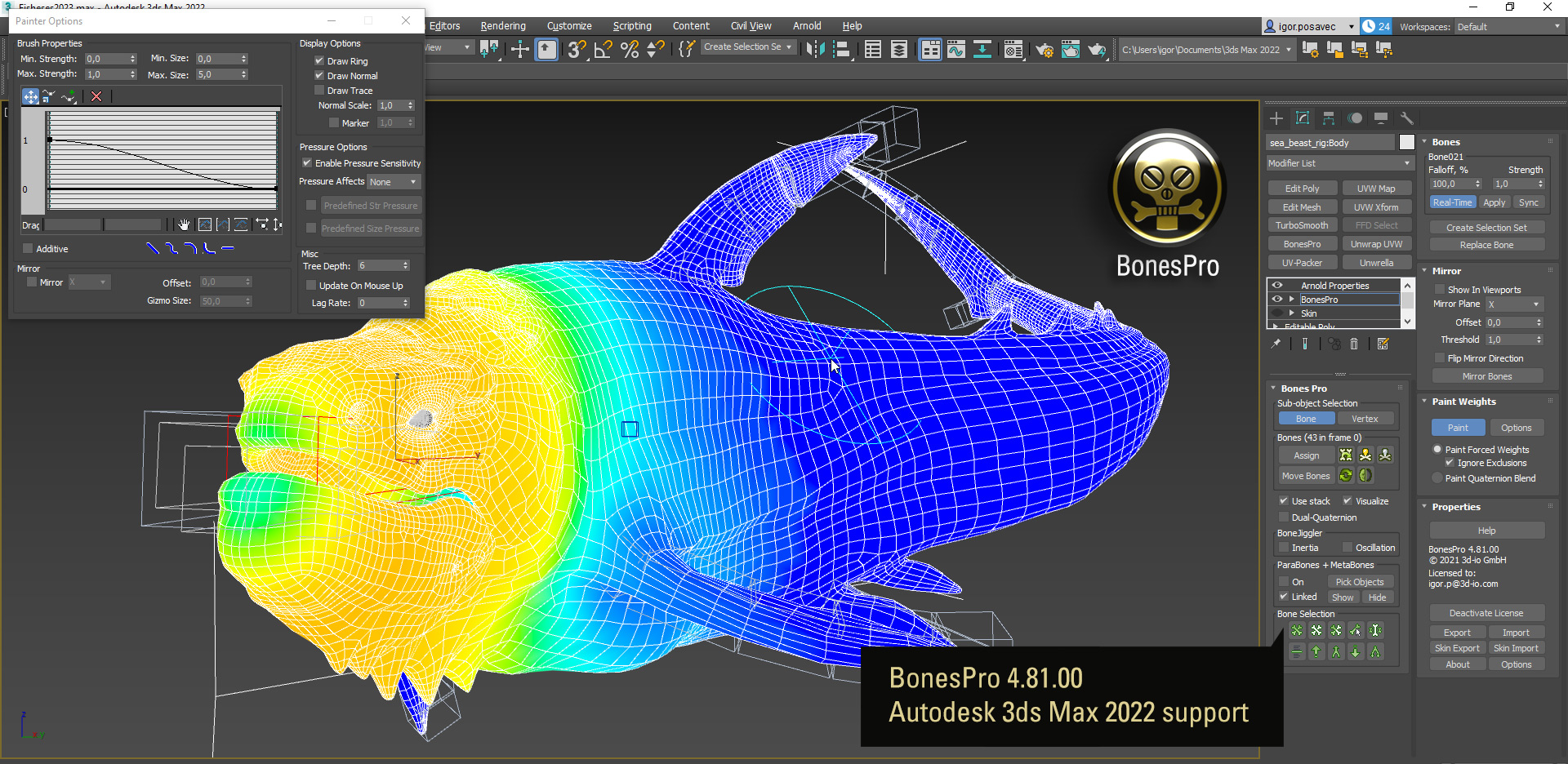The width and height of the screenshot is (1568, 764).
Task: Open the Hierarchy command panel tab
Action: pyautogui.click(x=1329, y=118)
